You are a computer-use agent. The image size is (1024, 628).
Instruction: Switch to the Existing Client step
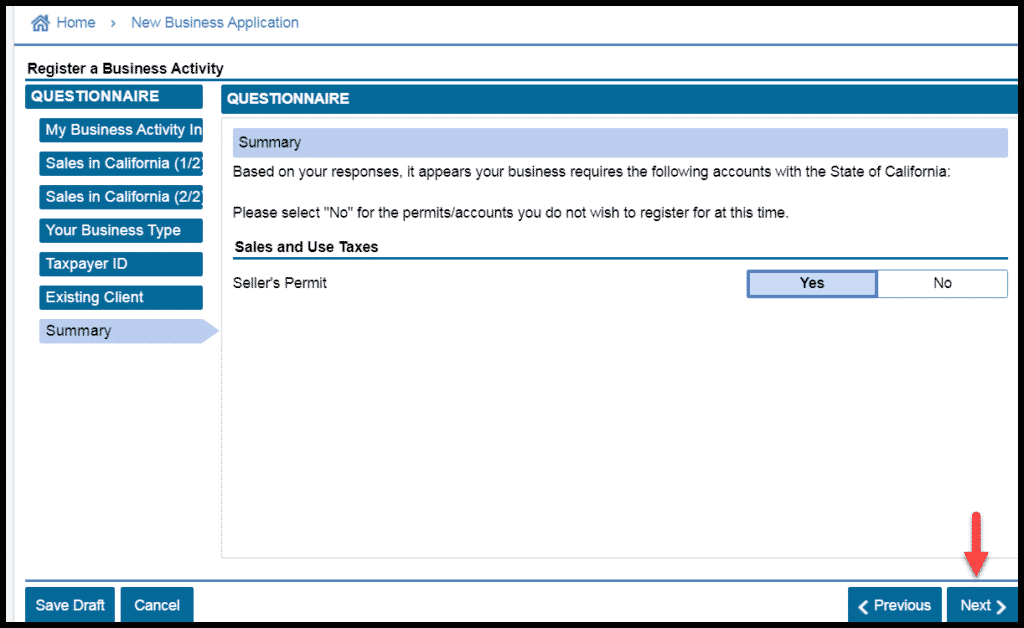point(95,297)
